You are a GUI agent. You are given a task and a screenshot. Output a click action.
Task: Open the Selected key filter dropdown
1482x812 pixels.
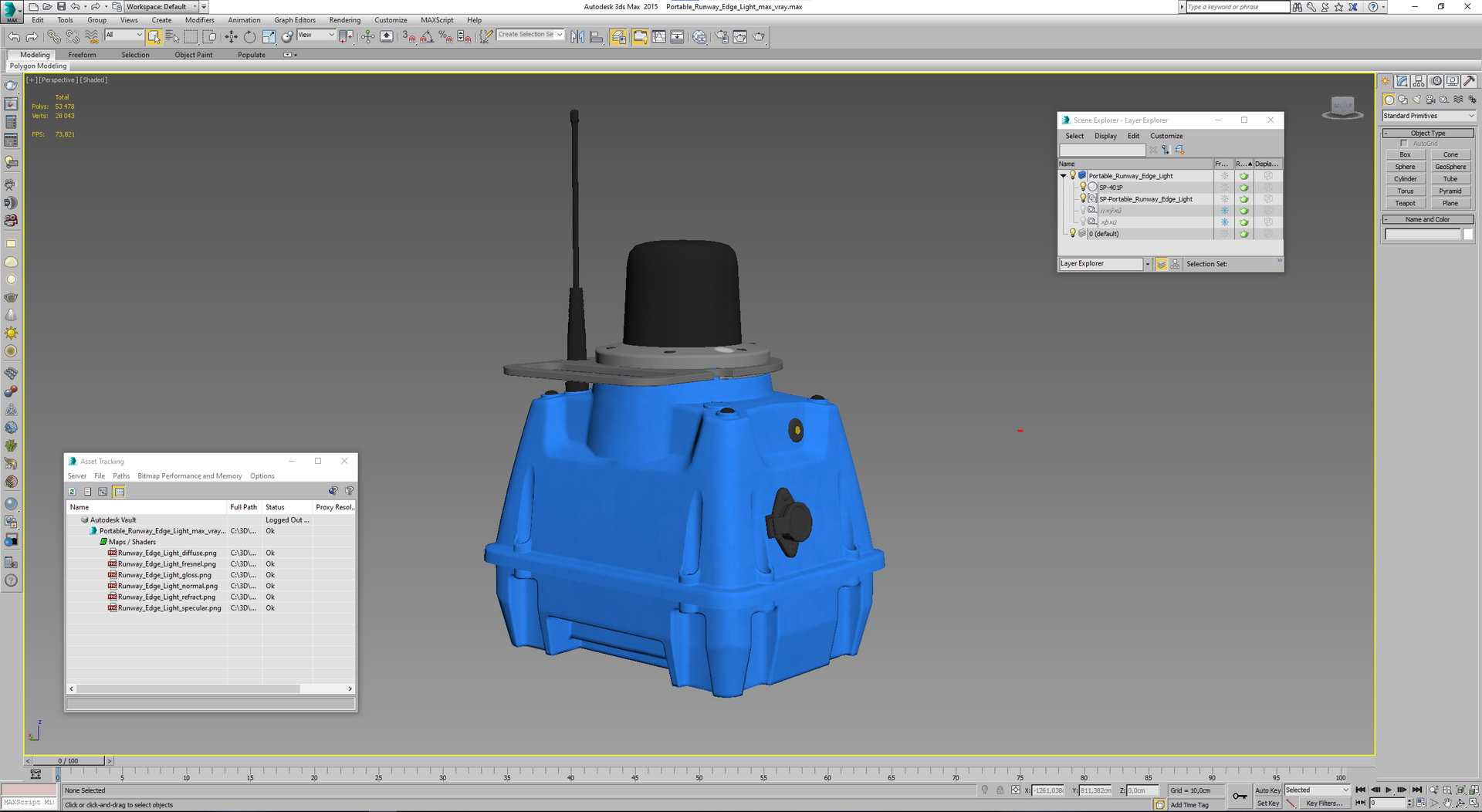[x=1317, y=790]
